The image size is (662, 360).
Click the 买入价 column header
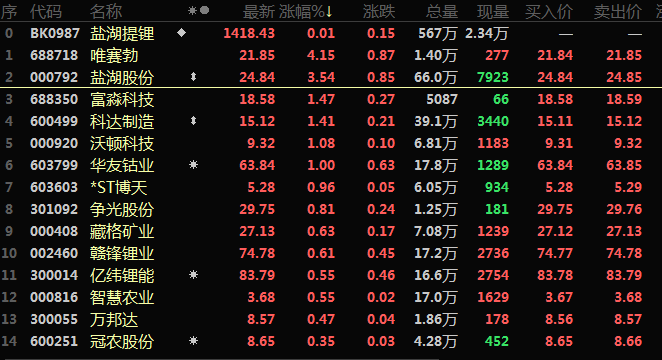[549, 11]
